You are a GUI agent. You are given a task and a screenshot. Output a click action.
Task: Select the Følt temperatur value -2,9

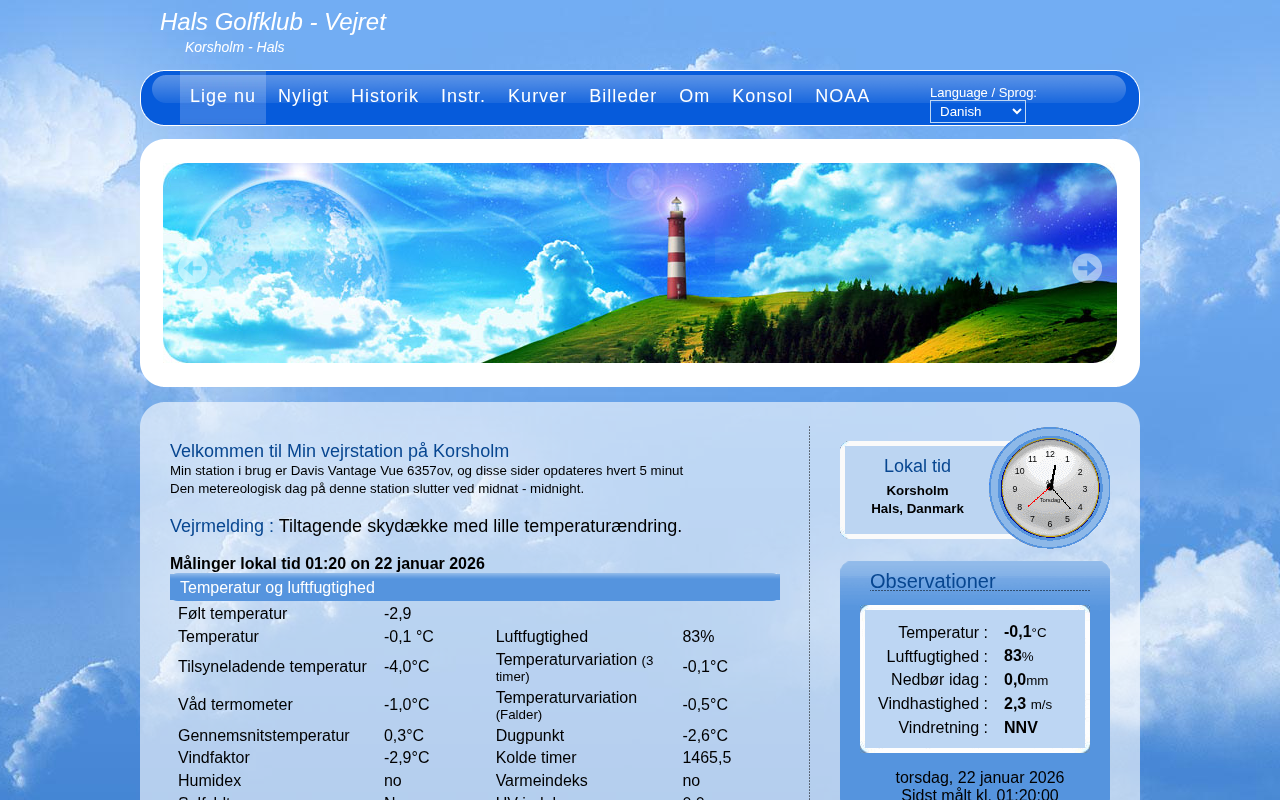pyautogui.click(x=398, y=614)
